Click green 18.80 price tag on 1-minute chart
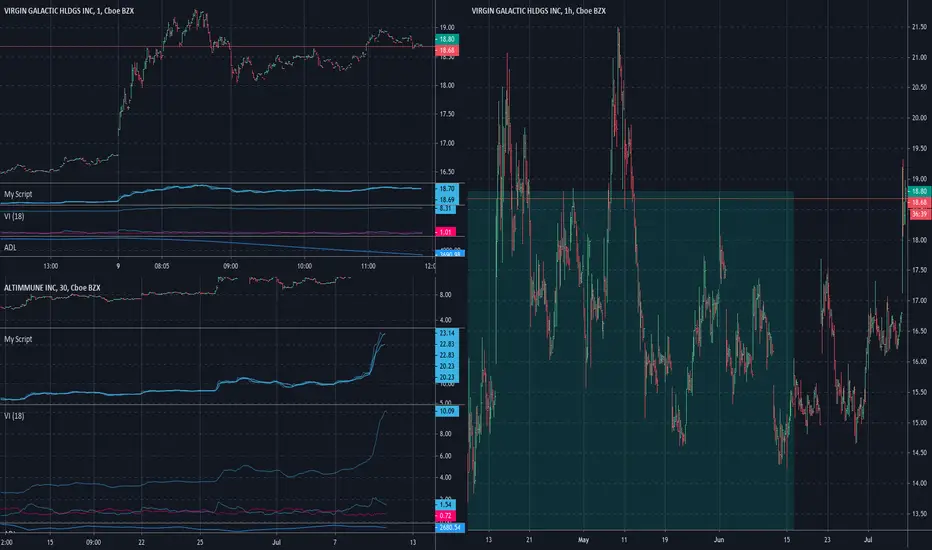Screen dimensions: 932x550 (447, 39)
